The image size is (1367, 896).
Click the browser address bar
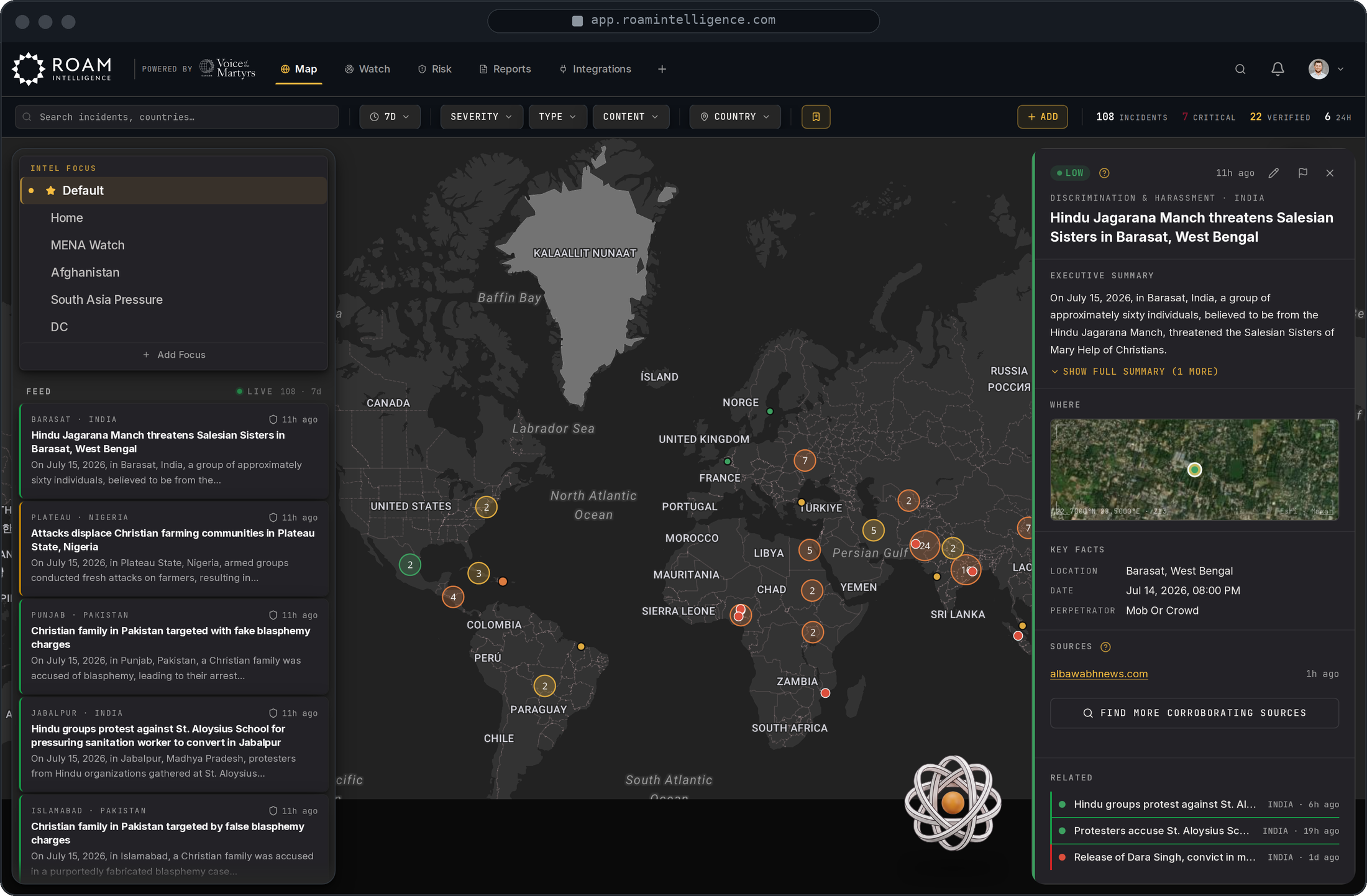click(x=683, y=21)
